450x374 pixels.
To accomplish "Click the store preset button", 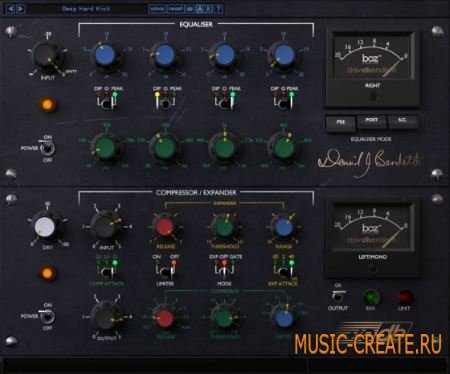I will 157,9.
